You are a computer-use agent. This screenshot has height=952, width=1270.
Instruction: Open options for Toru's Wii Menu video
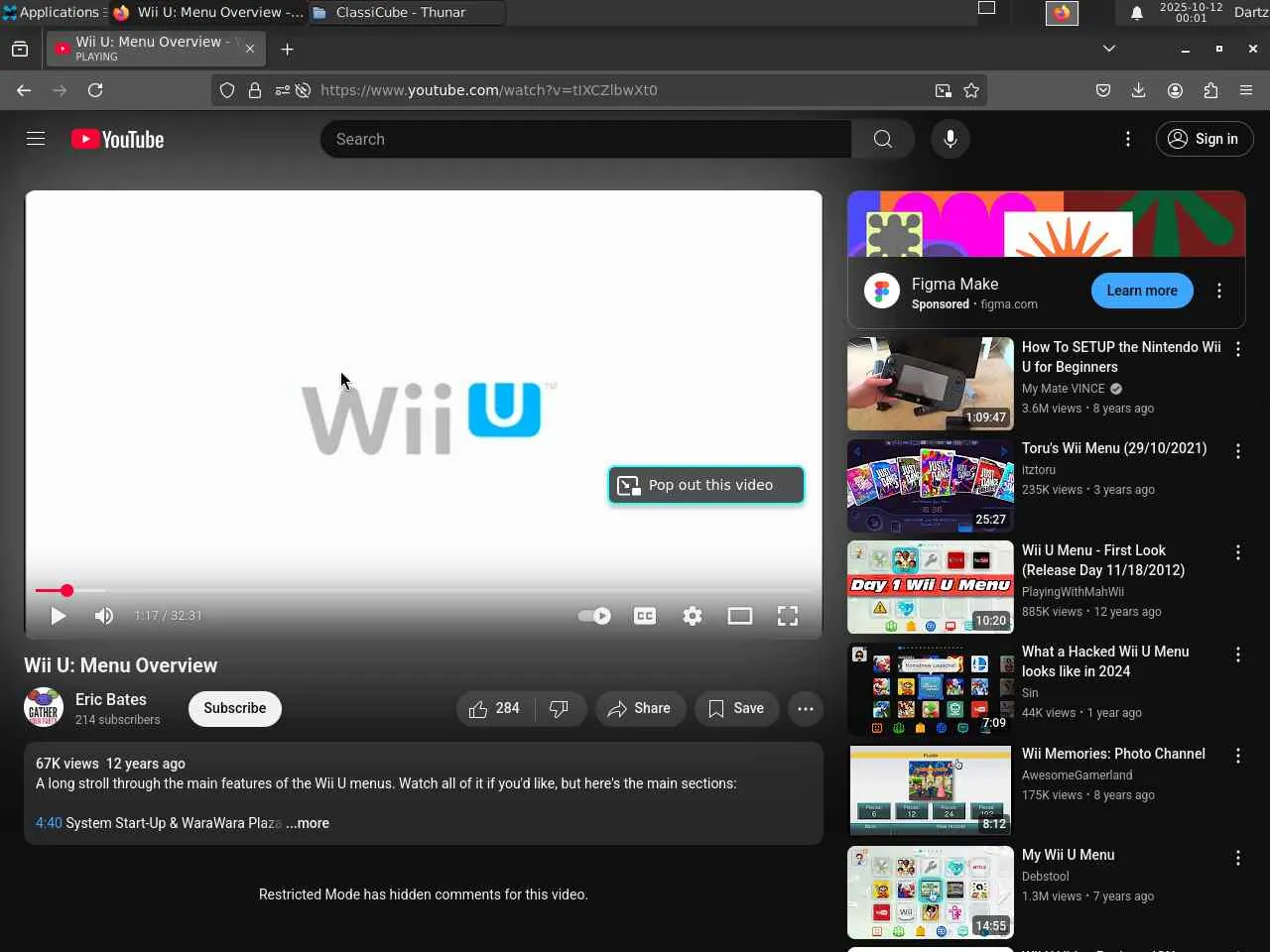[1238, 451]
